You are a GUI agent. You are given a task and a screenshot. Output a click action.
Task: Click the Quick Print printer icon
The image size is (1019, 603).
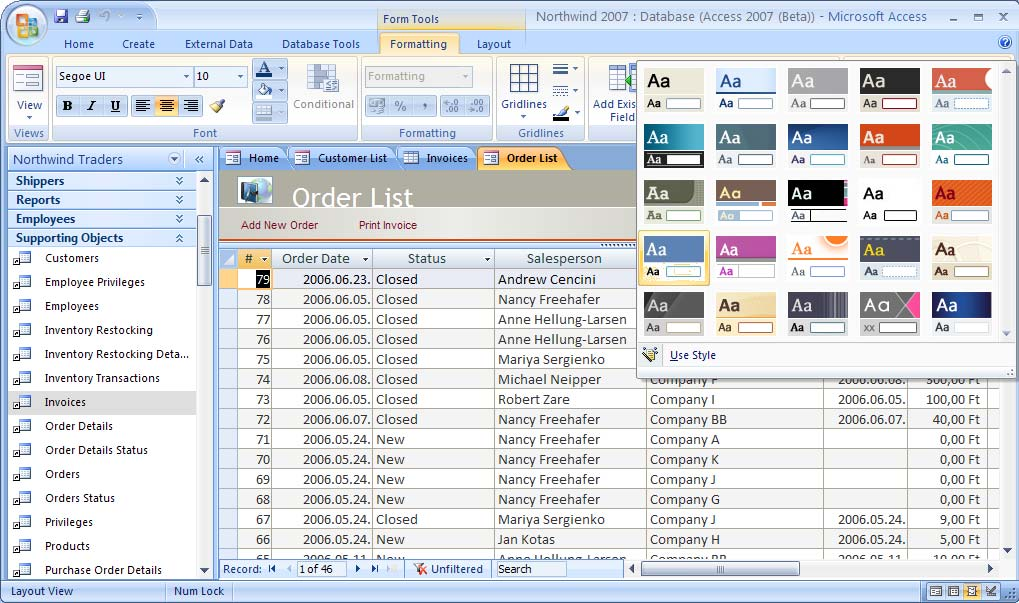83,16
